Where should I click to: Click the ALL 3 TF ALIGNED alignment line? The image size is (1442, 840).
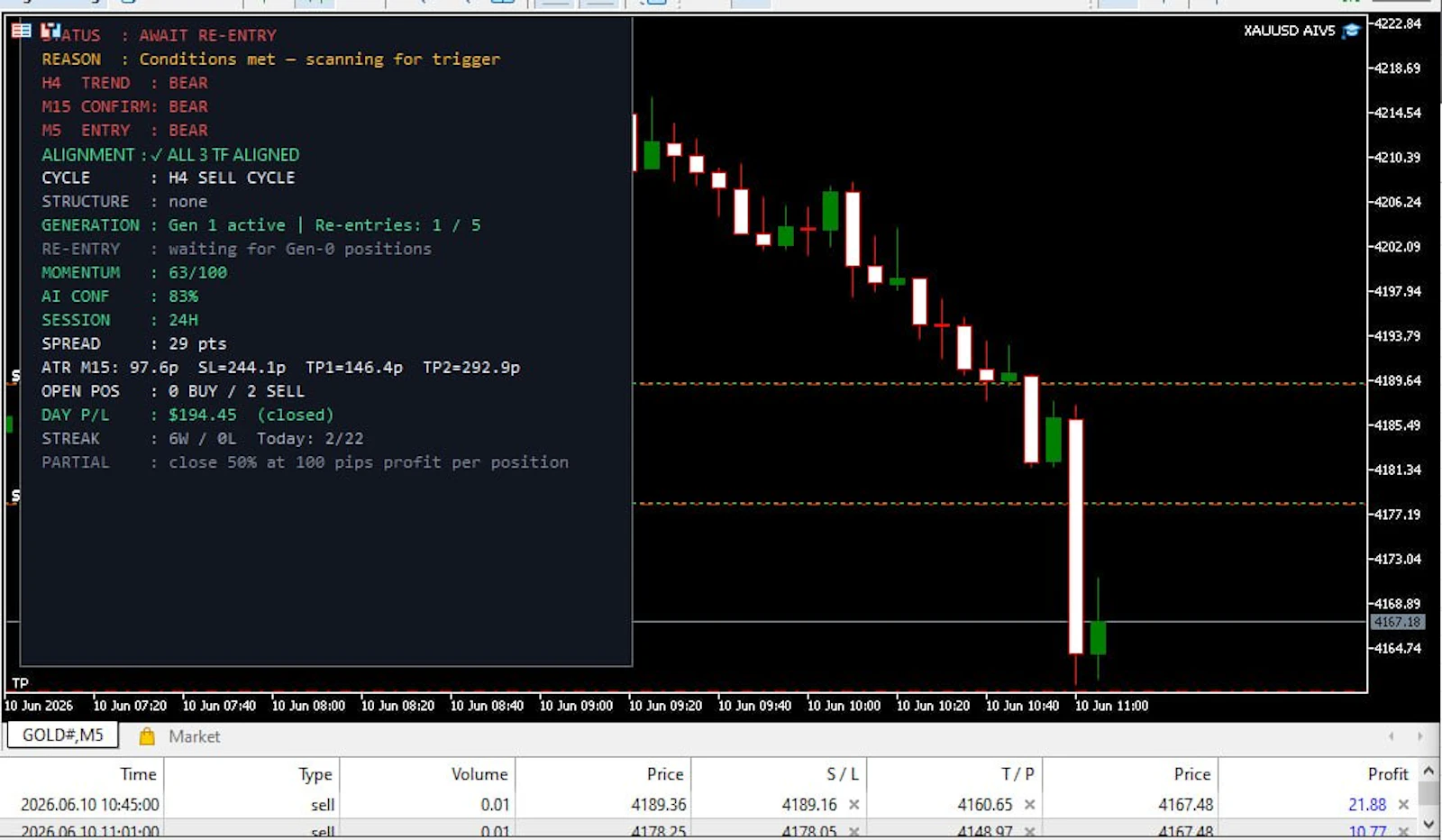click(x=170, y=154)
